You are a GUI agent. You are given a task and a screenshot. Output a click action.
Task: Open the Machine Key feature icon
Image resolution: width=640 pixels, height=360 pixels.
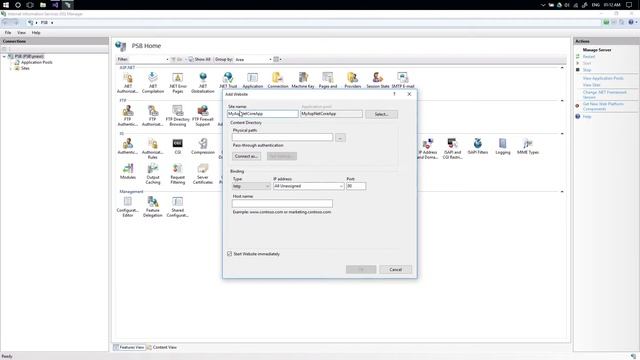[303, 80]
